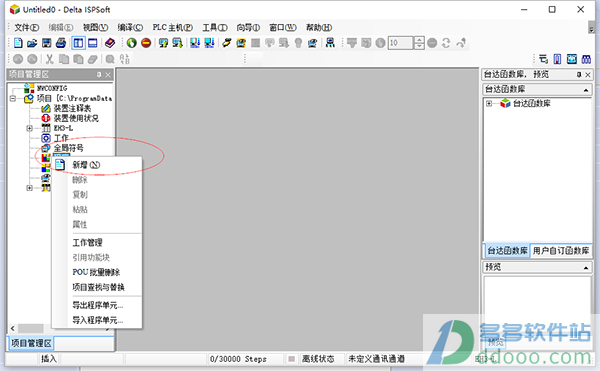Open the PLC主机 menu

173,28
